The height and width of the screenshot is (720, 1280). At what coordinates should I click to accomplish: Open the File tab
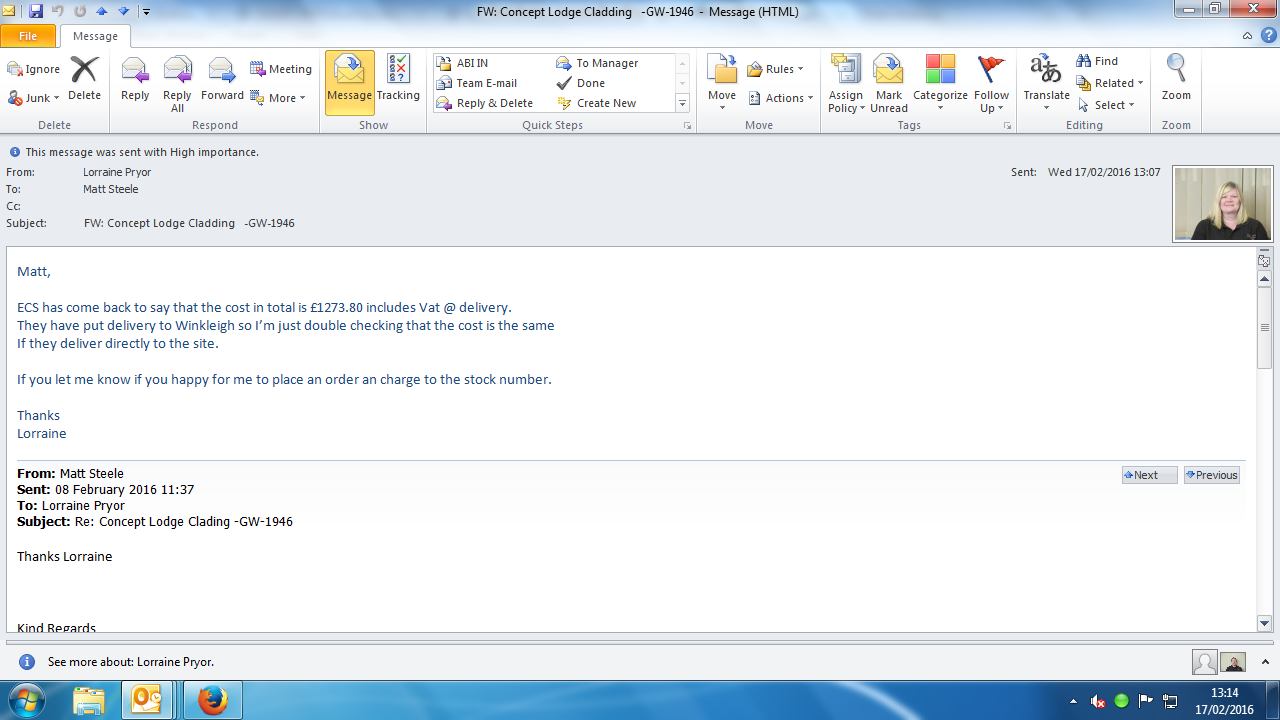point(28,36)
